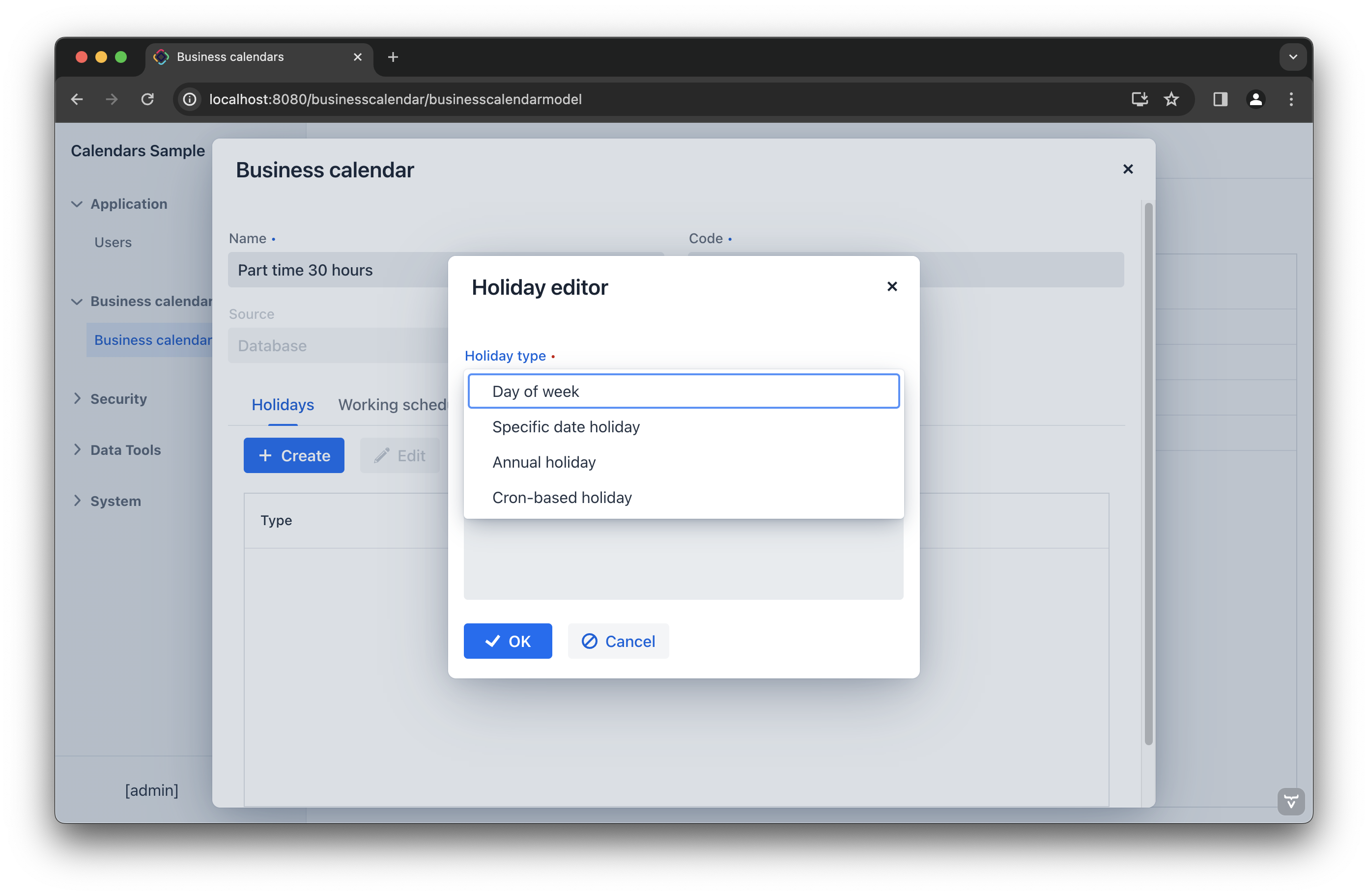Click the Jmix watermark icon bottom right

1294,800
